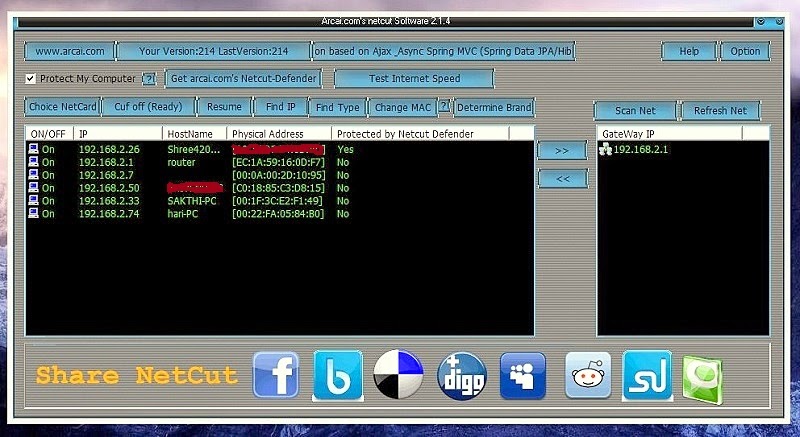Click computer icon for hari-PC row
Viewport: 800px width, 437px height.
[x=33, y=213]
